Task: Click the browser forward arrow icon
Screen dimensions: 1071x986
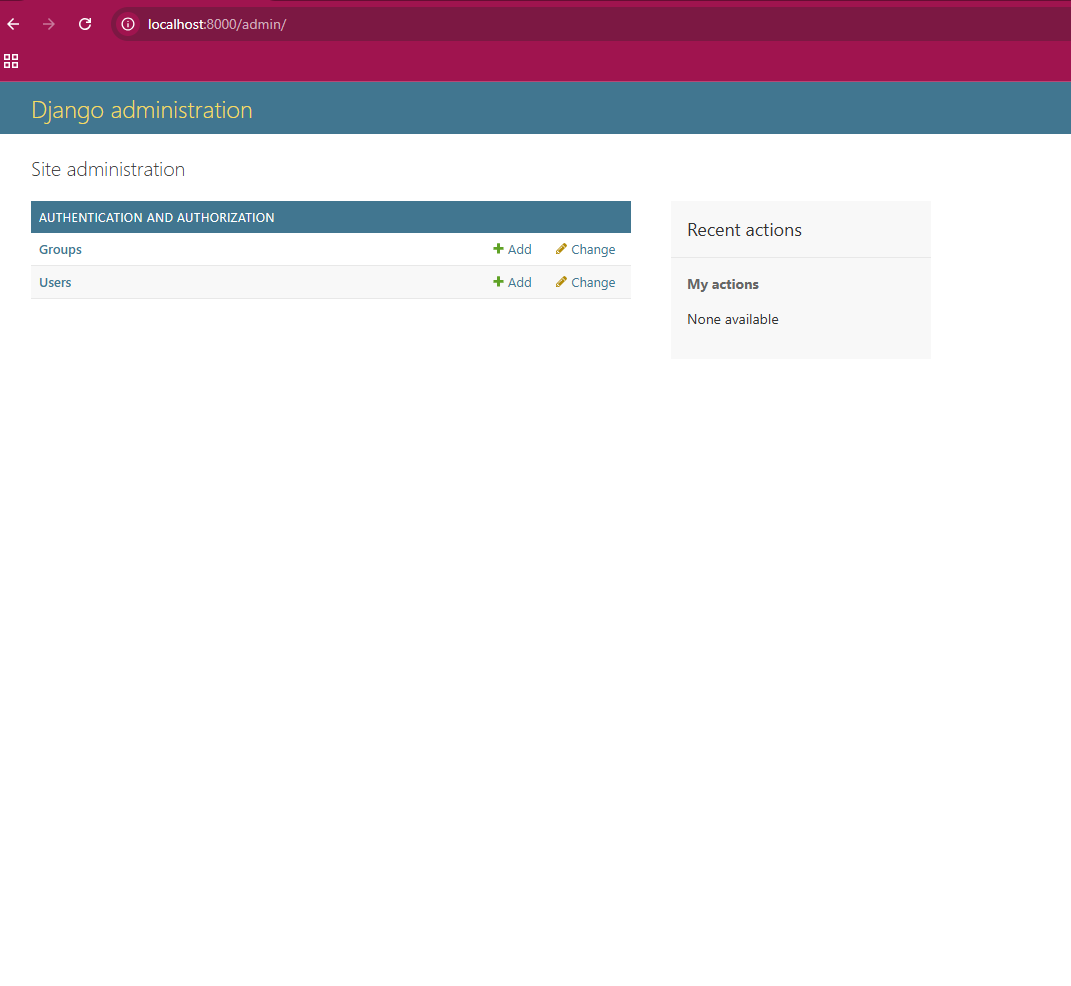Action: click(x=48, y=24)
